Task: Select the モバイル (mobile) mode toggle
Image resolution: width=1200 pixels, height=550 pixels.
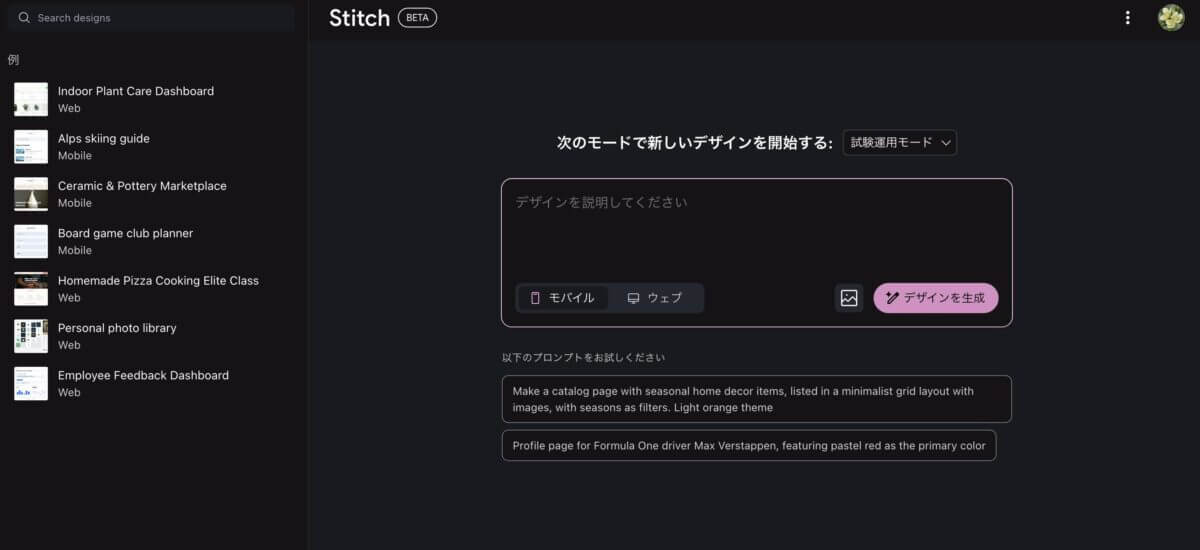Action: [562, 298]
